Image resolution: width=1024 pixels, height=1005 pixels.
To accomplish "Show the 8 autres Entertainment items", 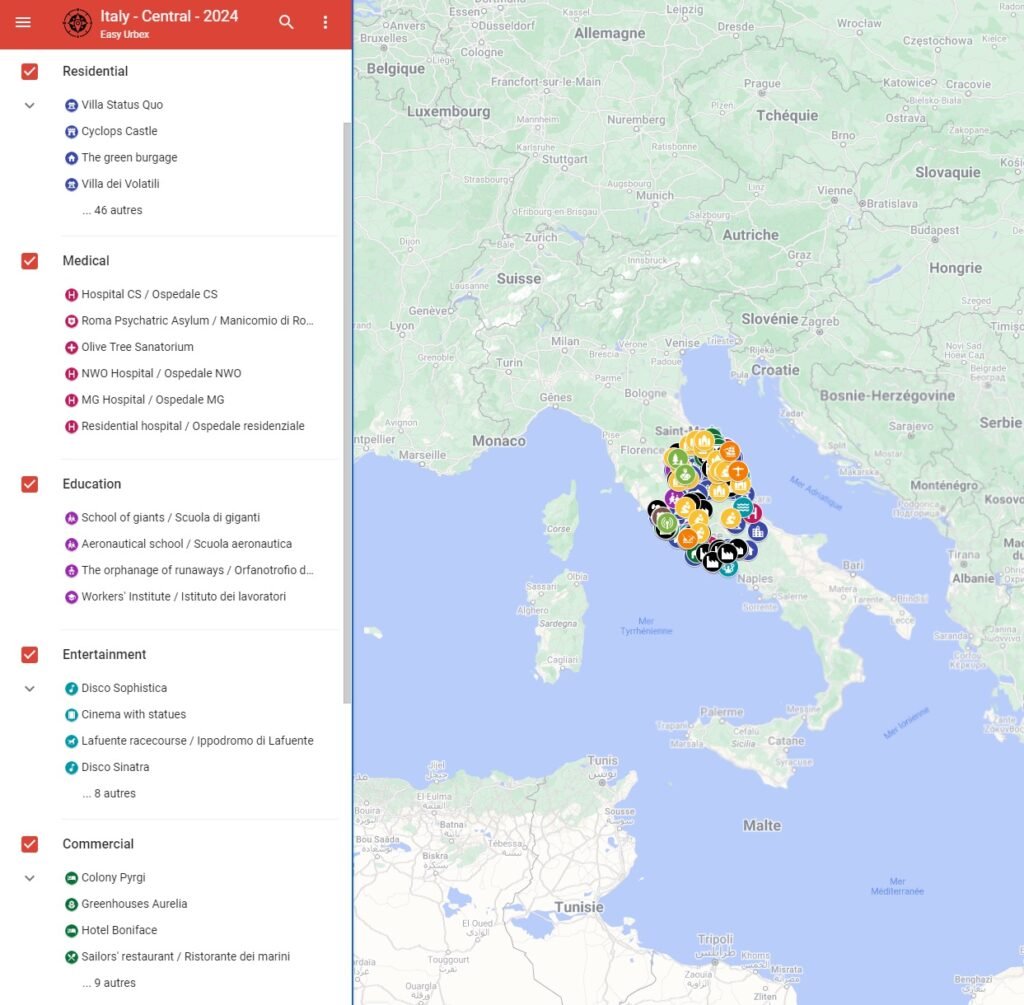I will 109,793.
